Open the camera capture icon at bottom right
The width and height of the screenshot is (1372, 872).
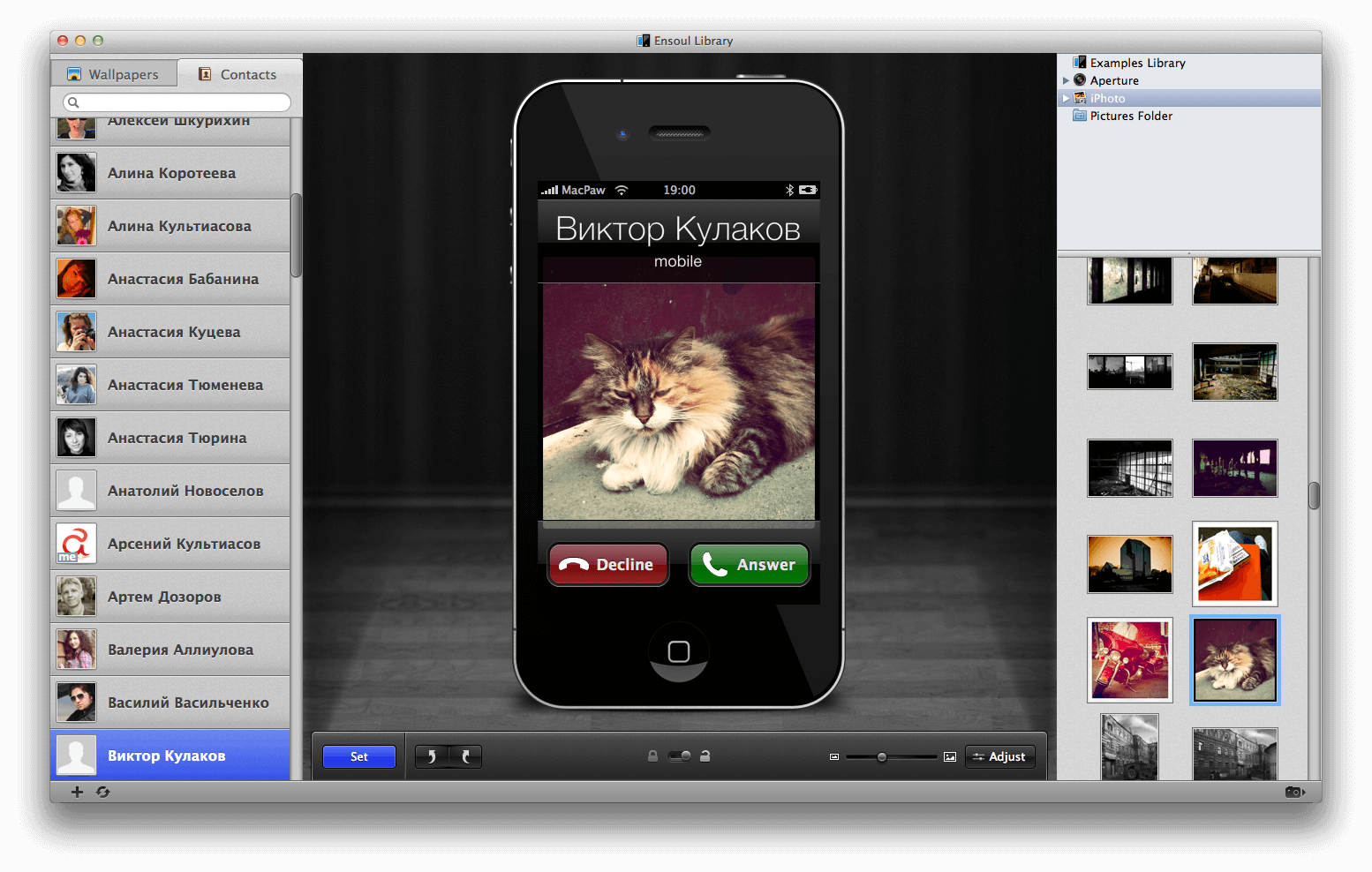click(x=1294, y=792)
